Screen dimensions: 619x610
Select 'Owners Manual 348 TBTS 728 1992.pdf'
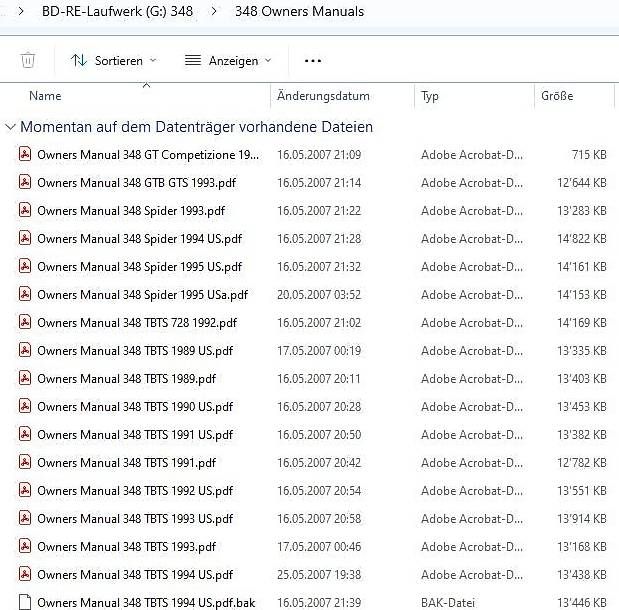[137, 323]
